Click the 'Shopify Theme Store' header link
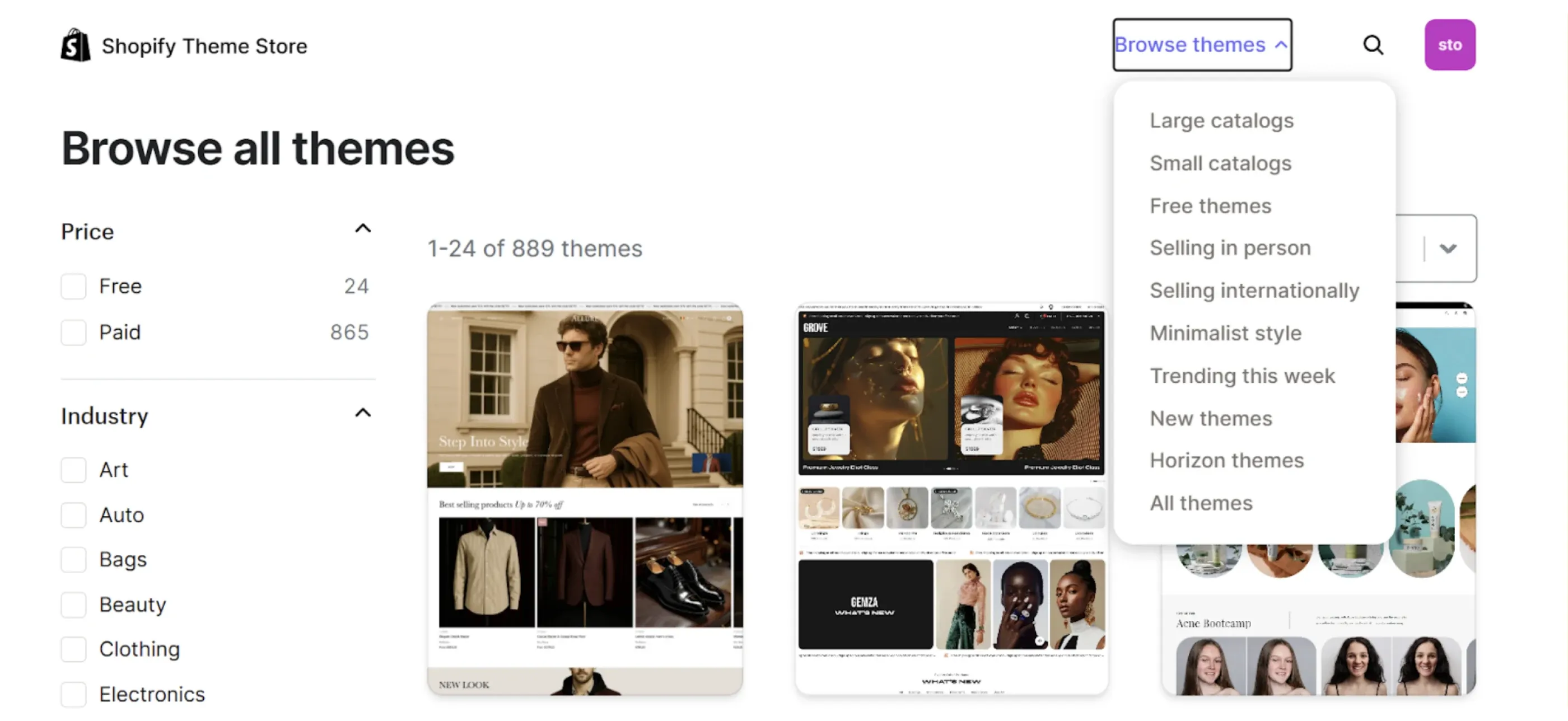Image resolution: width=1568 pixels, height=721 pixels. [204, 45]
